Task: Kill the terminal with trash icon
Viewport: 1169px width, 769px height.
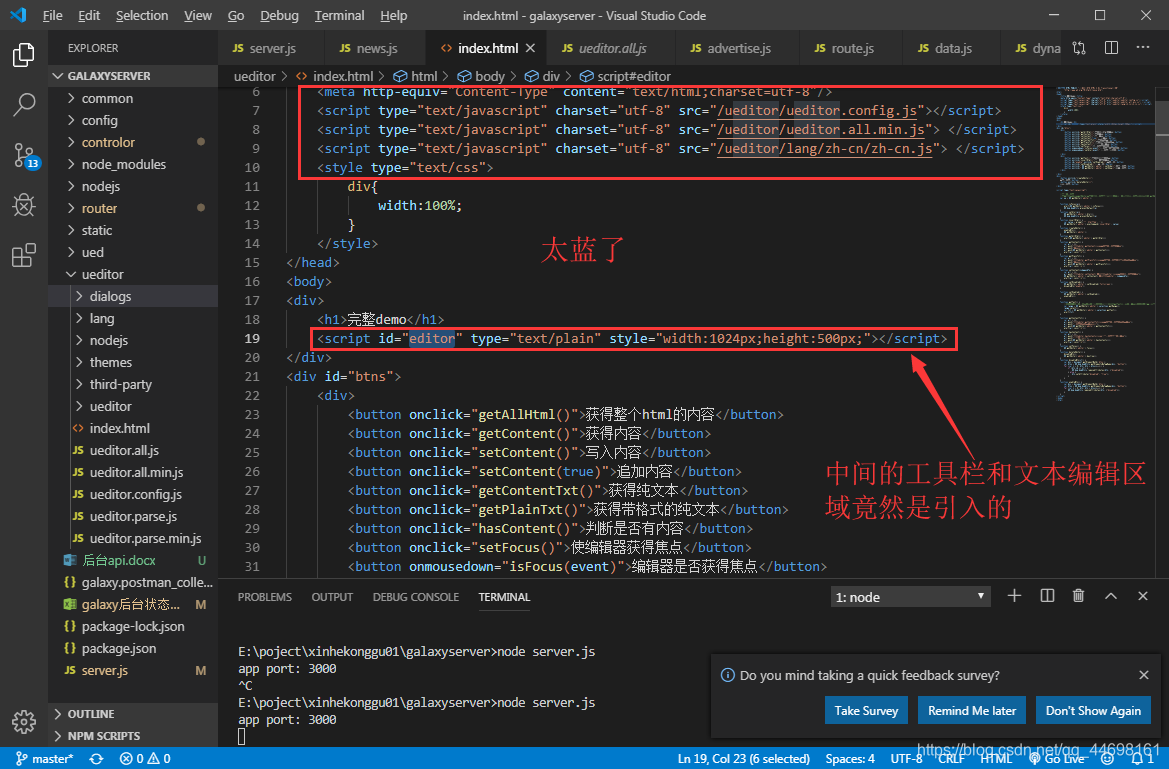Action: click(x=1078, y=596)
